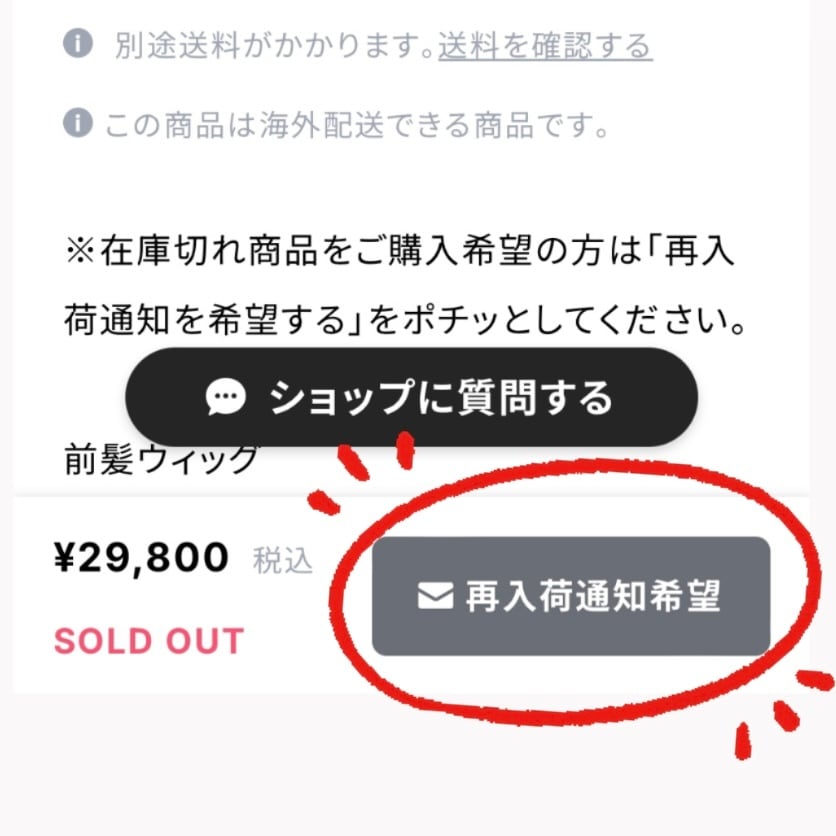Click the 税込 tax label

click(283, 561)
